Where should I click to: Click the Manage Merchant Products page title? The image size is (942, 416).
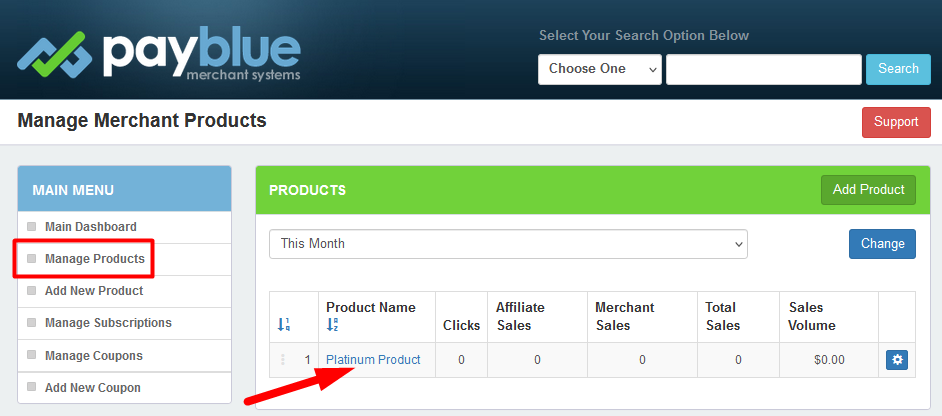point(142,121)
